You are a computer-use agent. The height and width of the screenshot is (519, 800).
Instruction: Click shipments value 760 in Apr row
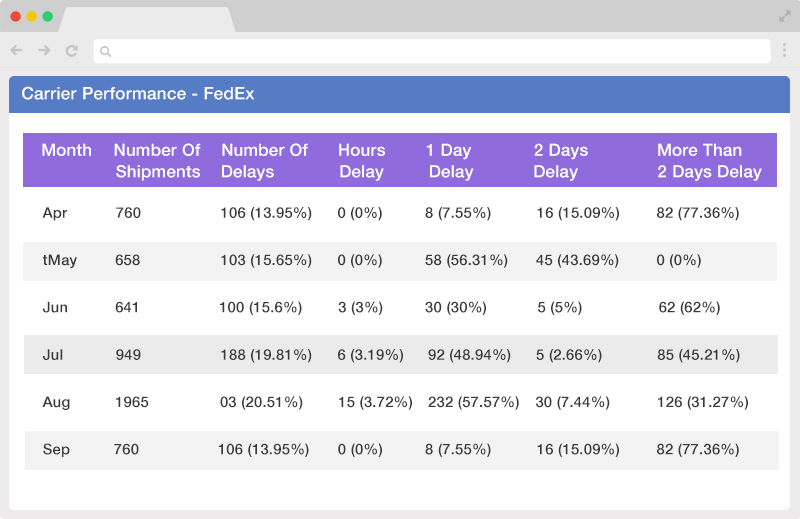(128, 213)
